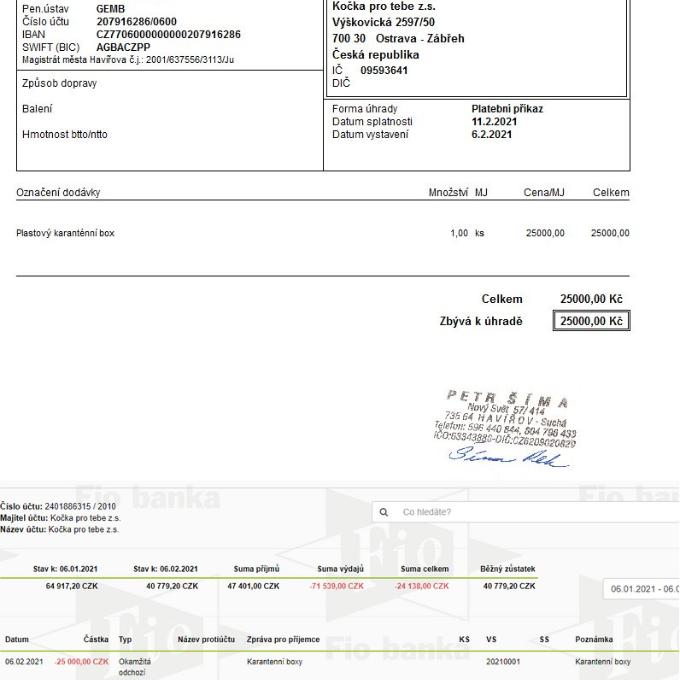Click Běžný zůstatek value 40 779,20 CZK
Screen dimensions: 680x680
[x=509, y=586]
